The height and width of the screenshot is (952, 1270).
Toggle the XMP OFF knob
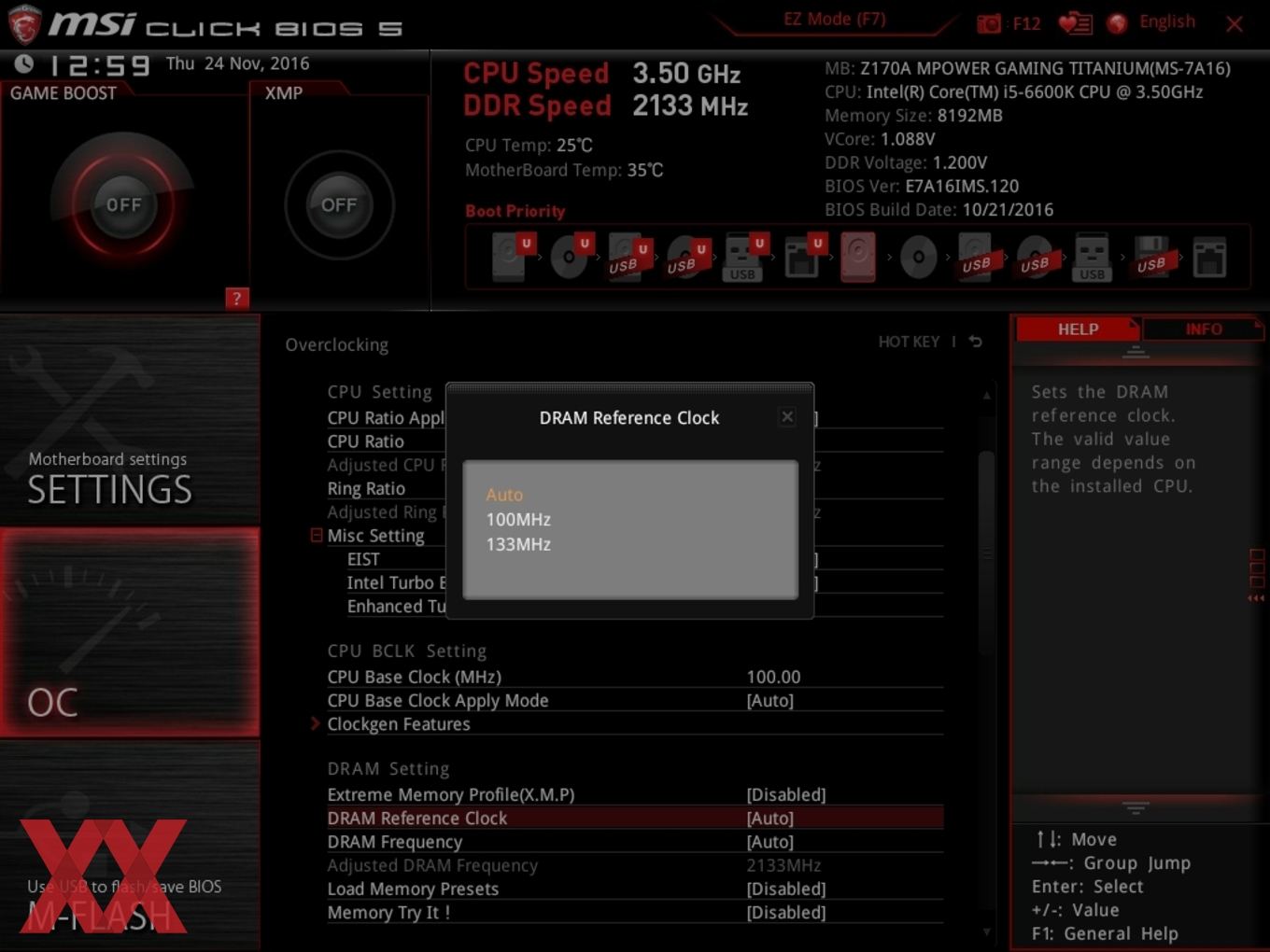pyautogui.click(x=339, y=204)
